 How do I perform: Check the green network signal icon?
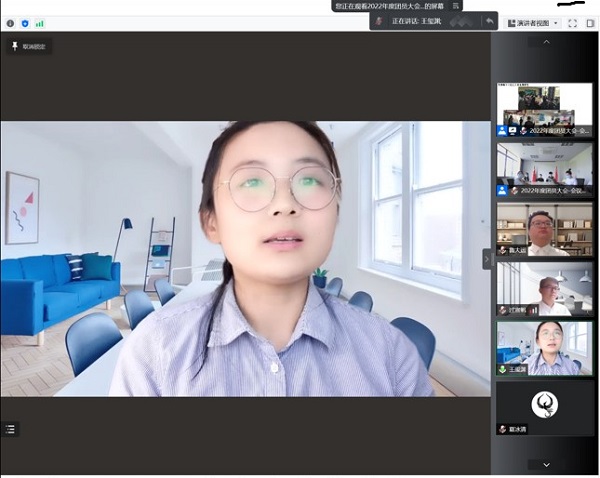(x=40, y=23)
